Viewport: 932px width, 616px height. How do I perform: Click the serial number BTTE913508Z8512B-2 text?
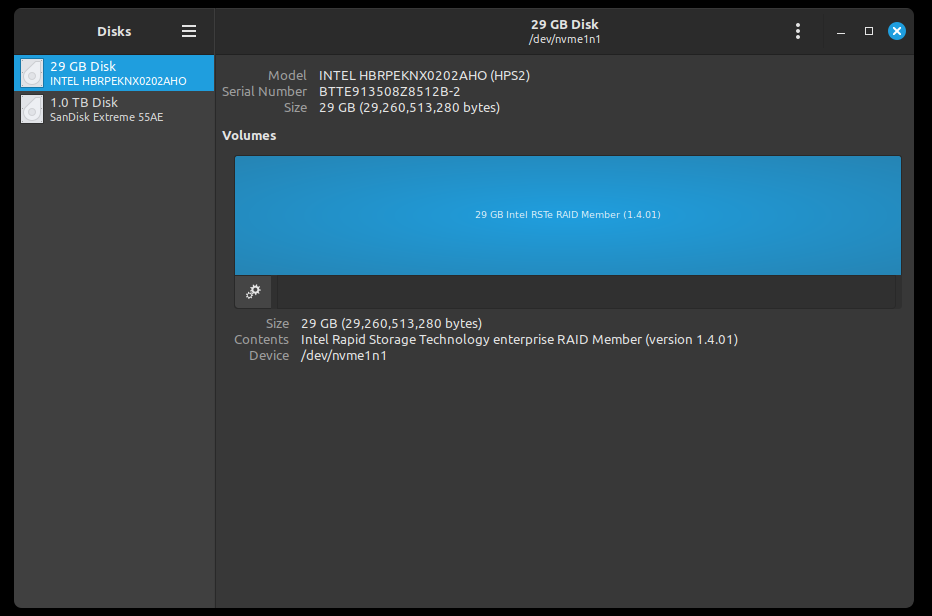coord(389,92)
